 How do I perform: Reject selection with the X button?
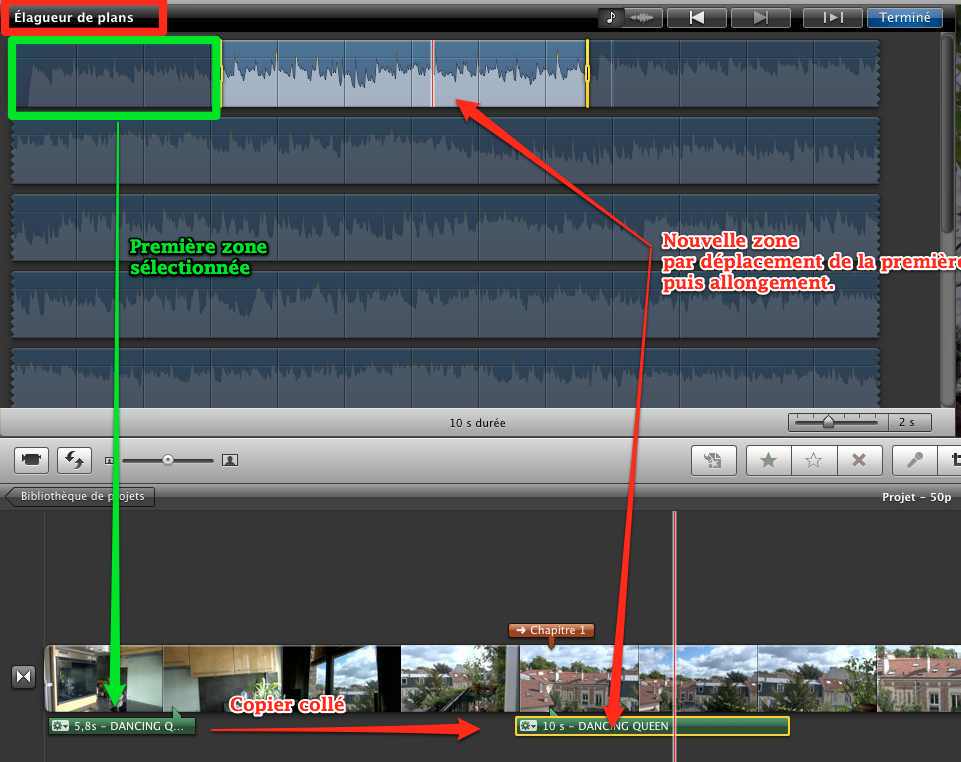857,460
